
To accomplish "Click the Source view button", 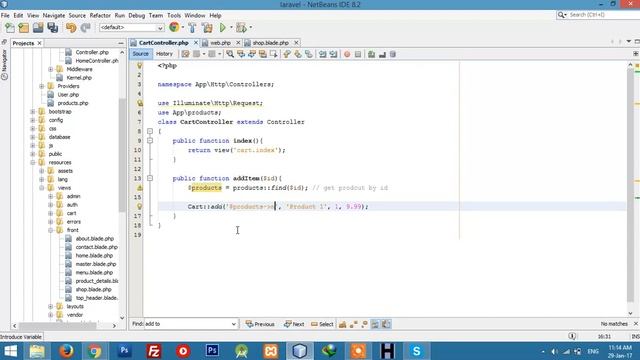I will click(x=140, y=54).
